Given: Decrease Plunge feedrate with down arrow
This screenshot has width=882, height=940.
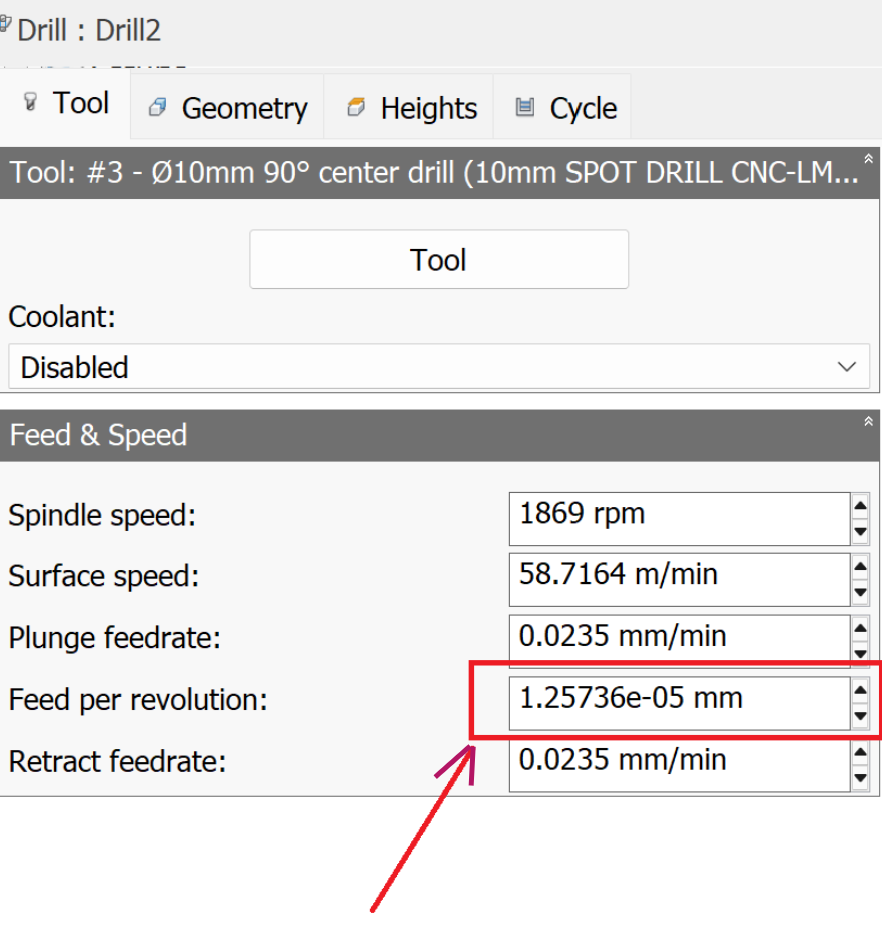Looking at the screenshot, I should click(x=860, y=653).
